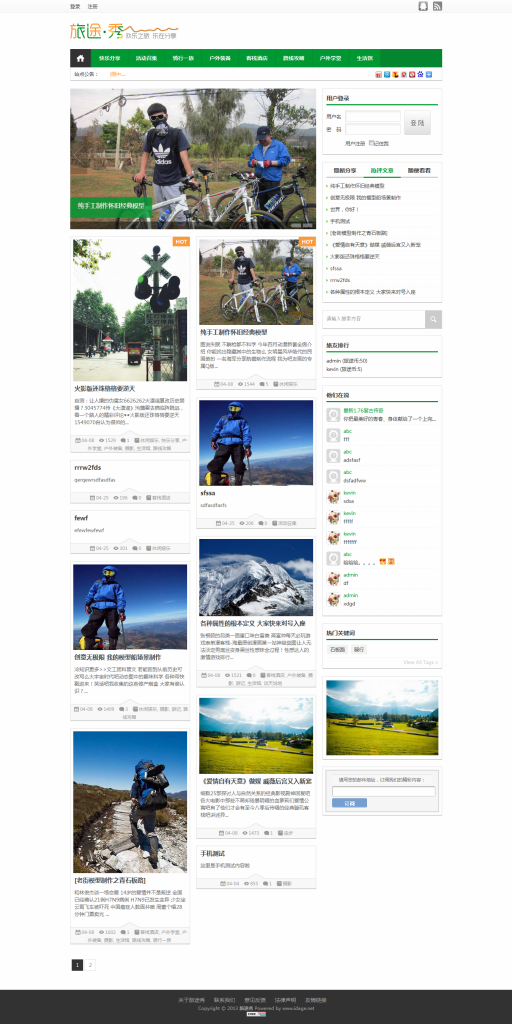Switch to the 最新分享 sidebar tab
Image resolution: width=512 pixels, height=1024 pixels.
(x=345, y=170)
